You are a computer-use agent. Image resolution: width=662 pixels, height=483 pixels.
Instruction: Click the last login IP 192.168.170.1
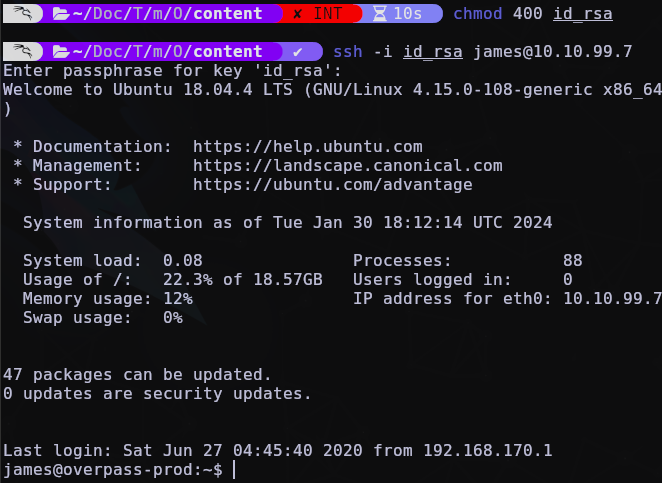pyautogui.click(x=488, y=450)
